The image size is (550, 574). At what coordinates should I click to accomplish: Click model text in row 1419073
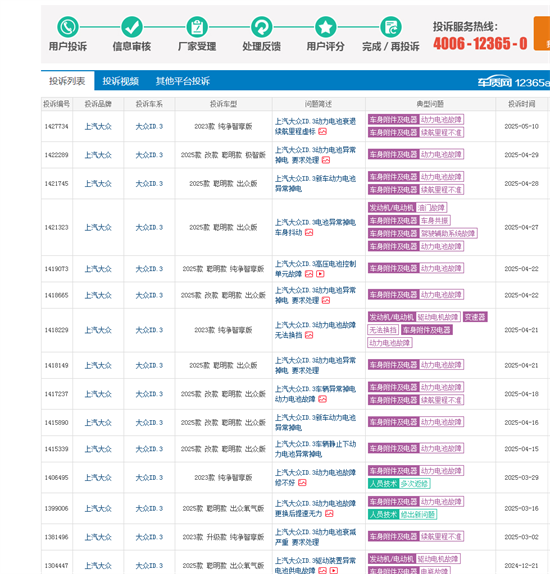click(223, 269)
